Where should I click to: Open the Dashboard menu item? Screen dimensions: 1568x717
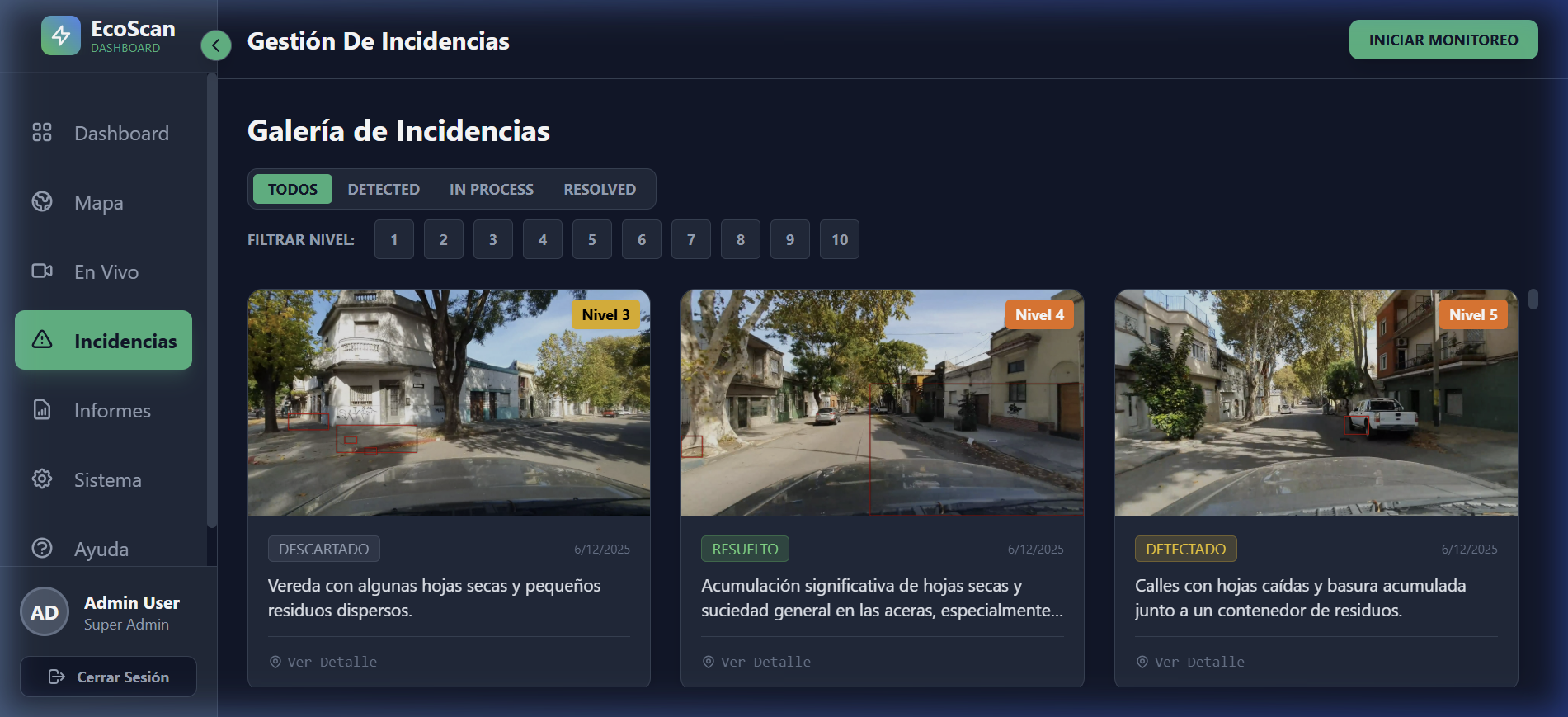[x=103, y=133]
